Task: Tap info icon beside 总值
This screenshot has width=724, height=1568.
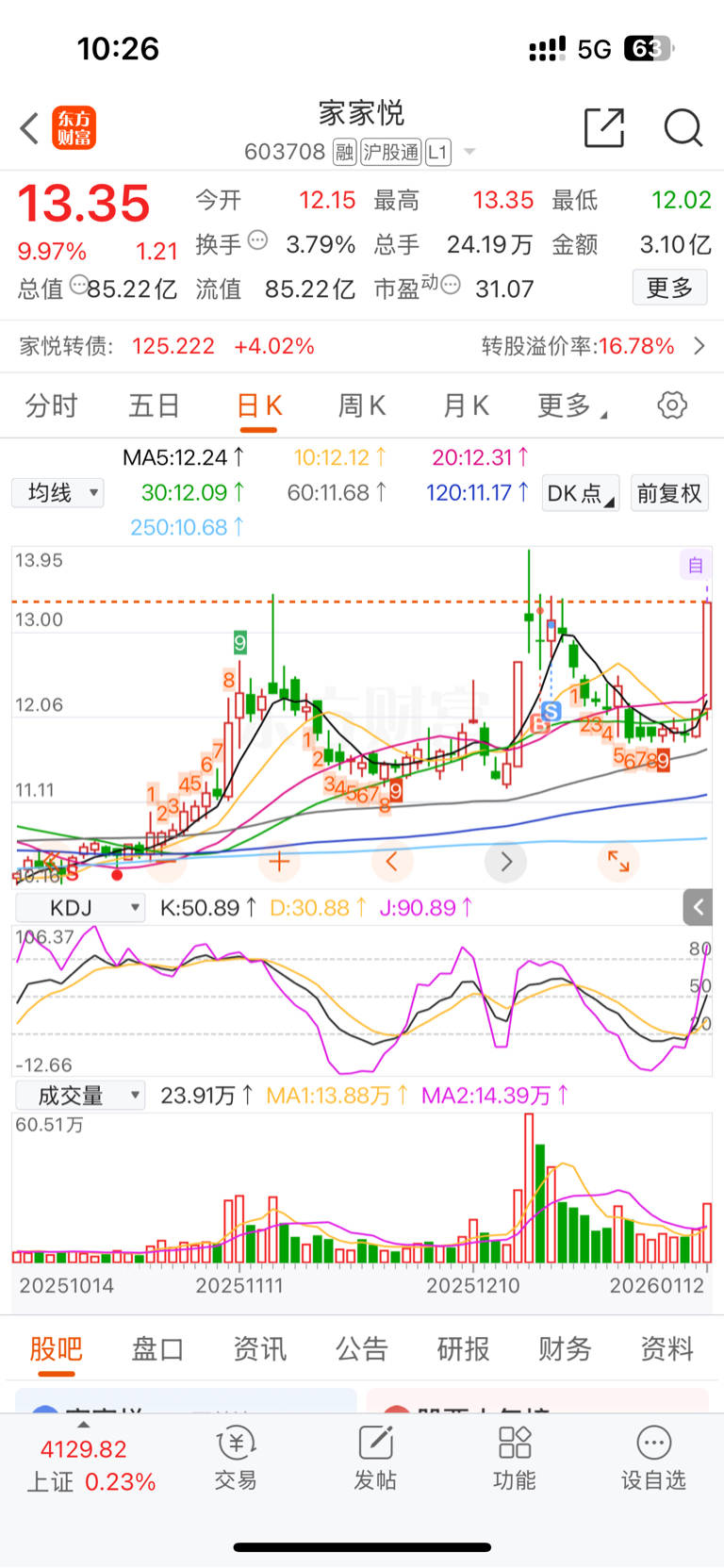Action: [x=79, y=284]
